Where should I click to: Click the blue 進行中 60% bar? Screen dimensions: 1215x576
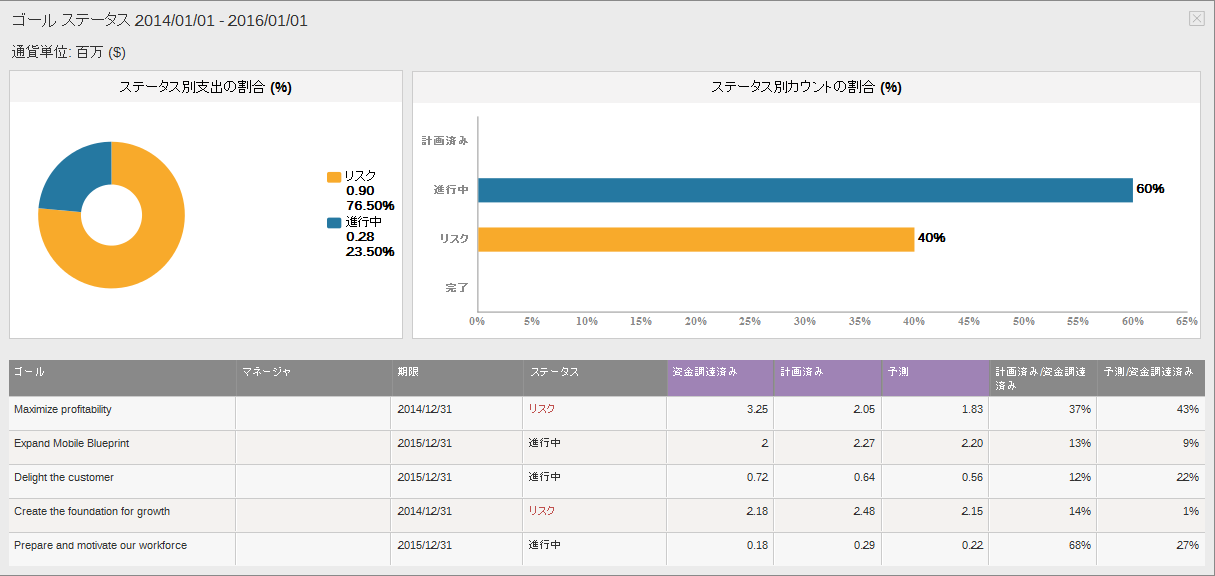[x=805, y=190]
